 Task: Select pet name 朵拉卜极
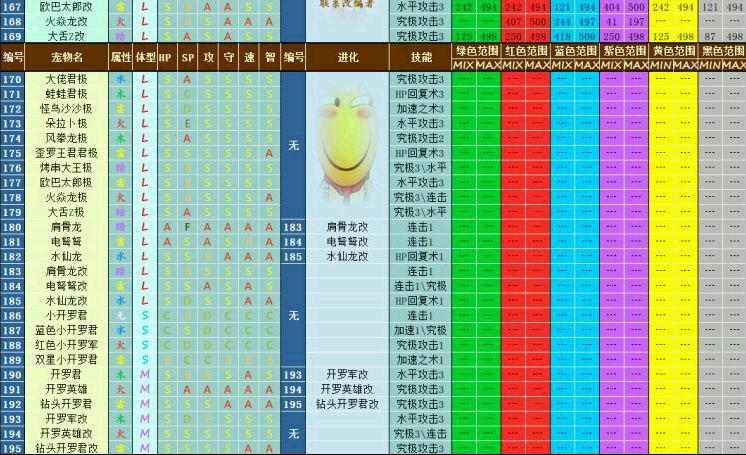coord(67,124)
